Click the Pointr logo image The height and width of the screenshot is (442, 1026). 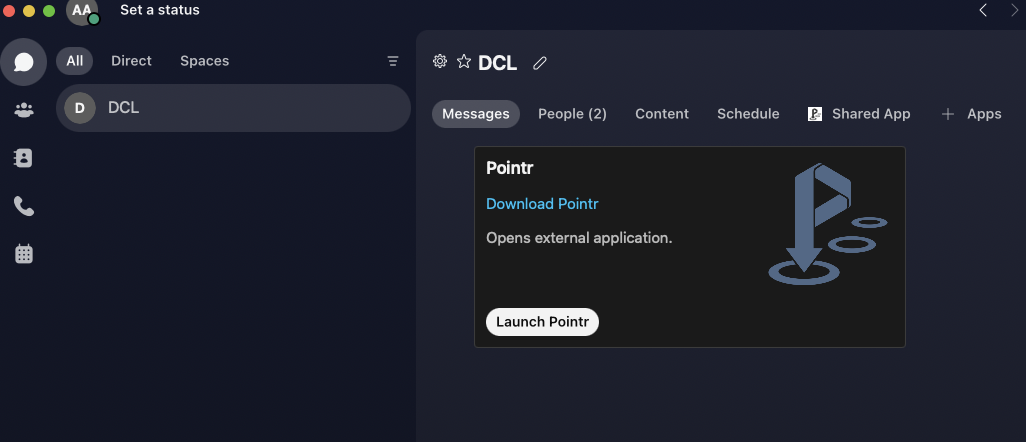click(x=827, y=224)
